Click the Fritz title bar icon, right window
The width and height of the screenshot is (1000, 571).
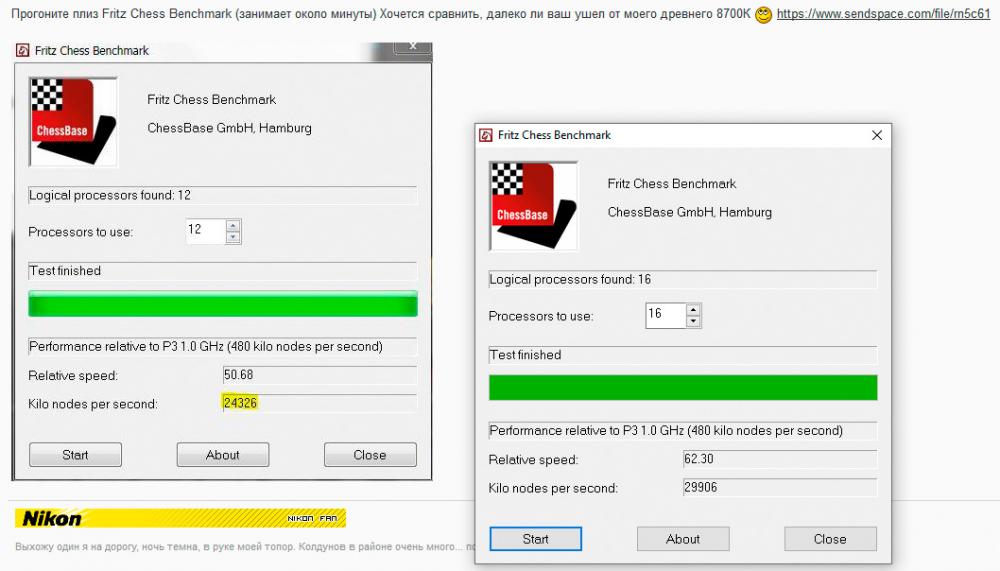click(x=486, y=135)
